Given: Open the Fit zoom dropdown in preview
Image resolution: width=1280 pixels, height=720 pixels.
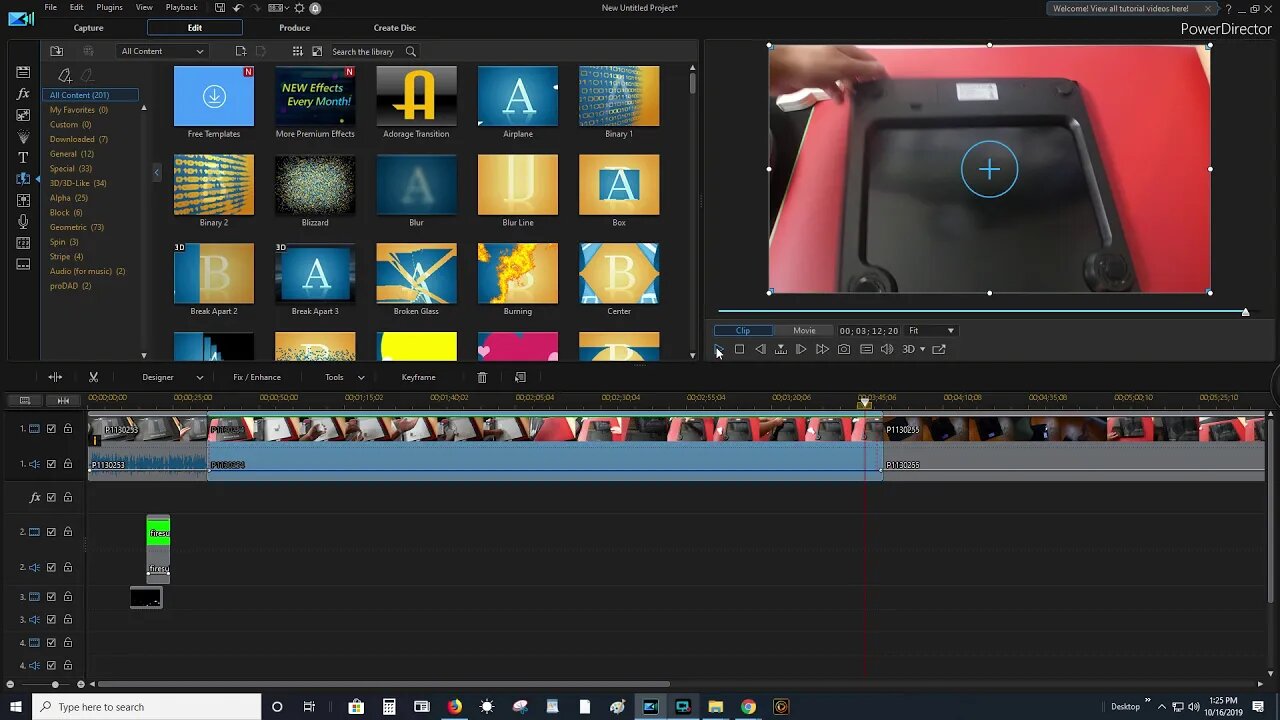Looking at the screenshot, I should coord(932,331).
